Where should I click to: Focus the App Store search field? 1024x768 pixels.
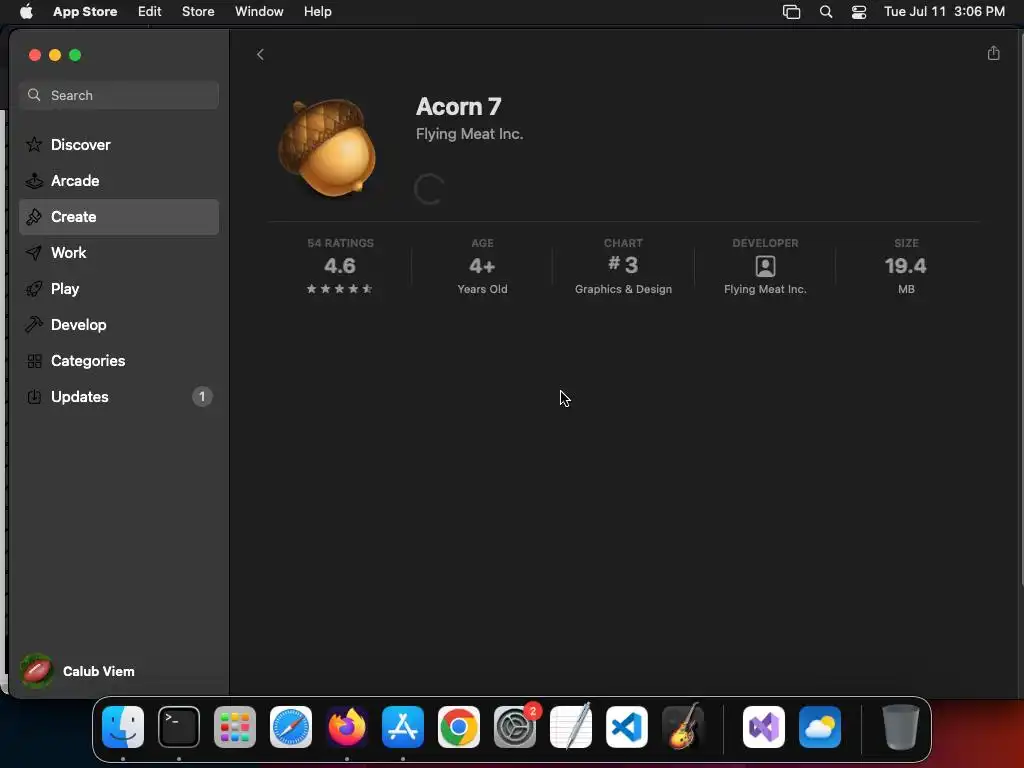point(119,95)
